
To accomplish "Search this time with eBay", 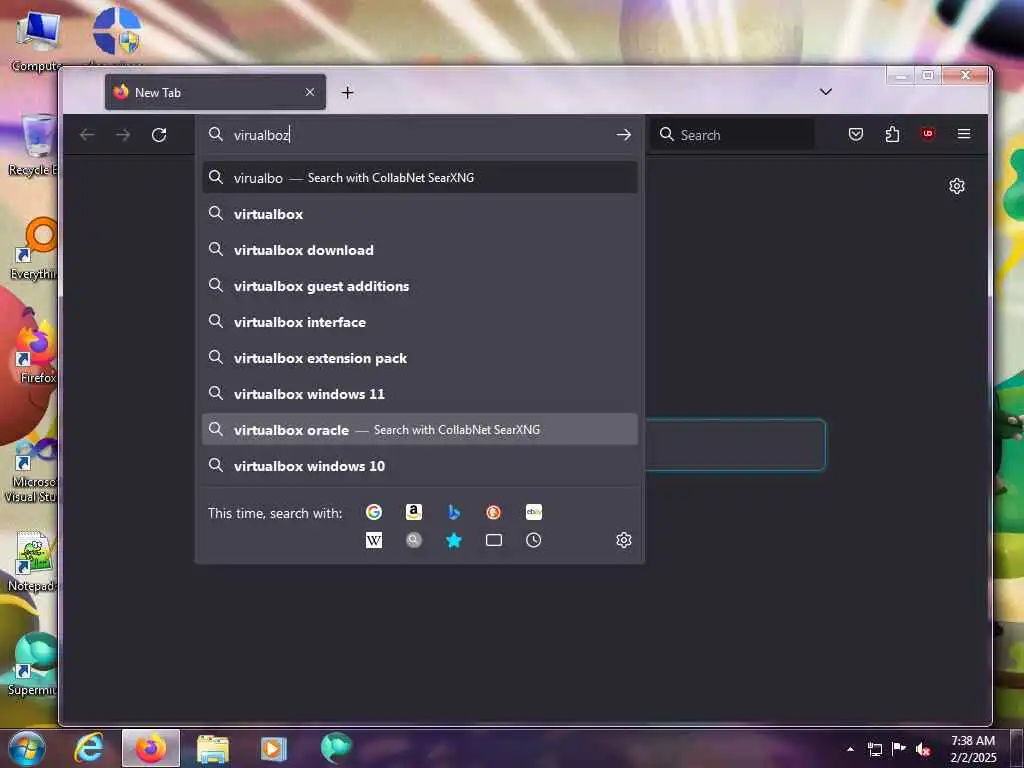I will pyautogui.click(x=534, y=512).
